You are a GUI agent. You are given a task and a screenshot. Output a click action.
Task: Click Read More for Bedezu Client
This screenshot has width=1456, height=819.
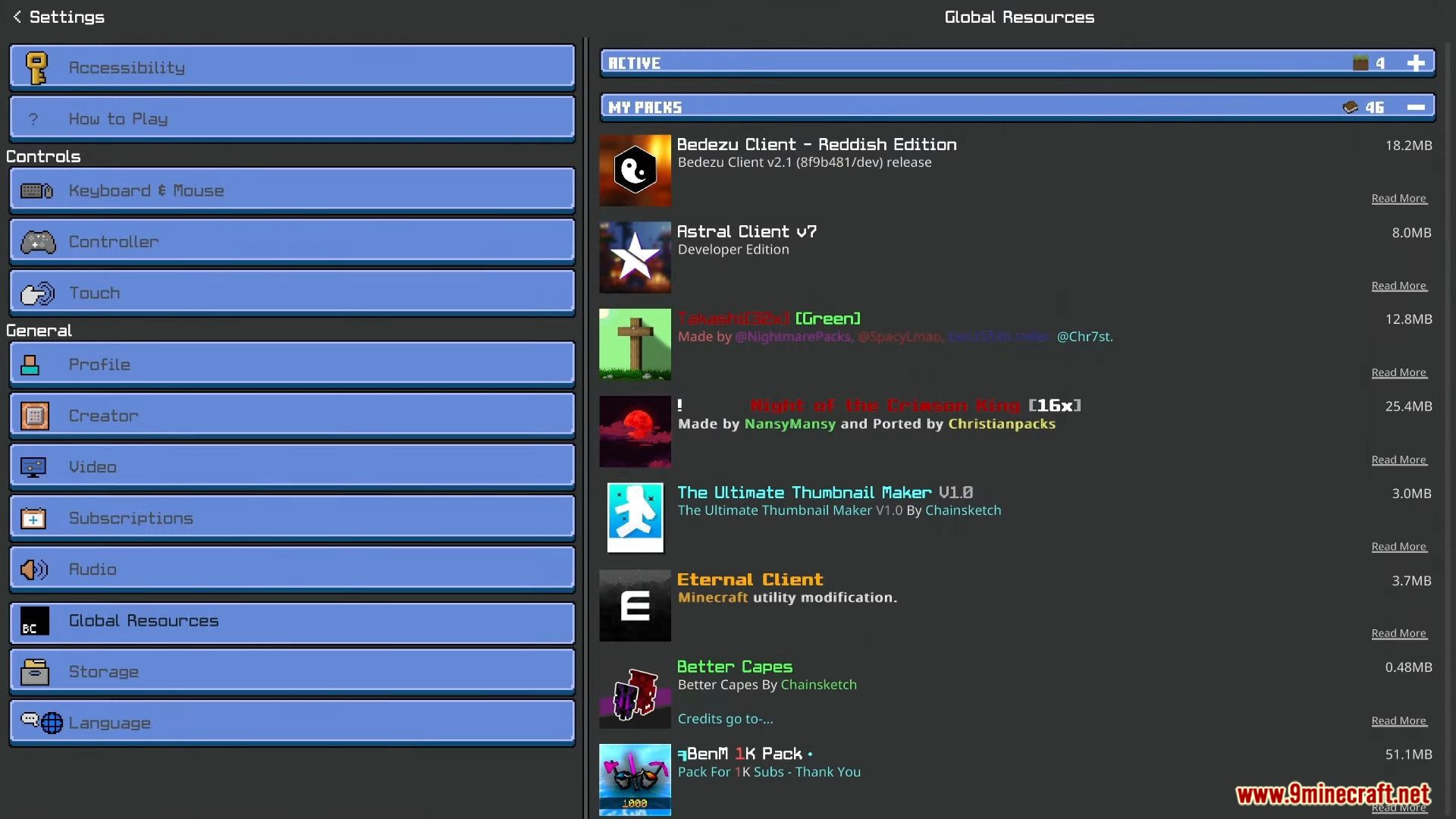click(1398, 199)
